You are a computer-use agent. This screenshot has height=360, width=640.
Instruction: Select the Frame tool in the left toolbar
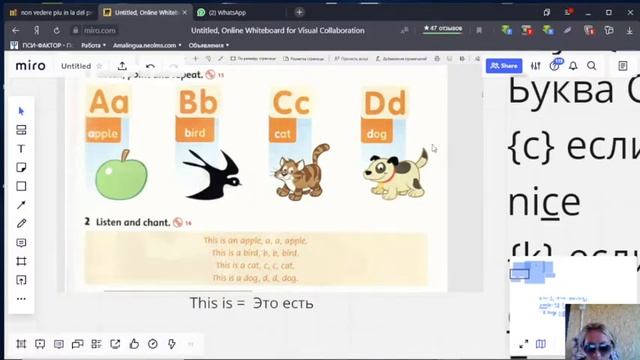[21, 261]
